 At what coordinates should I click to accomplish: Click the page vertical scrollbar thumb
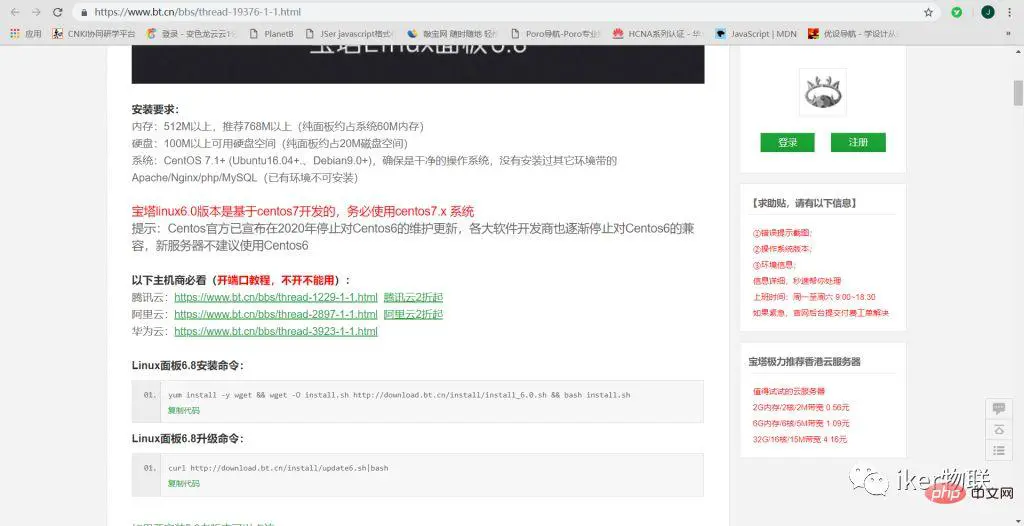[1018, 92]
